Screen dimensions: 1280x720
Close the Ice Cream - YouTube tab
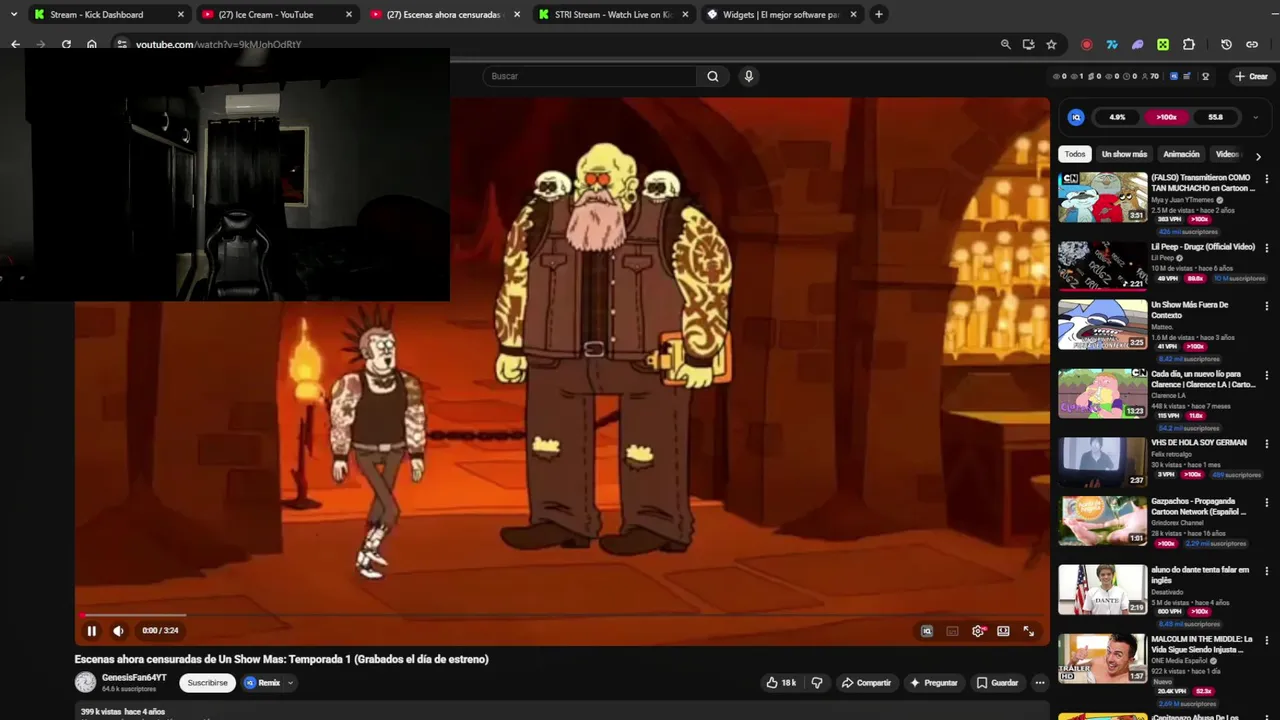[x=349, y=15]
